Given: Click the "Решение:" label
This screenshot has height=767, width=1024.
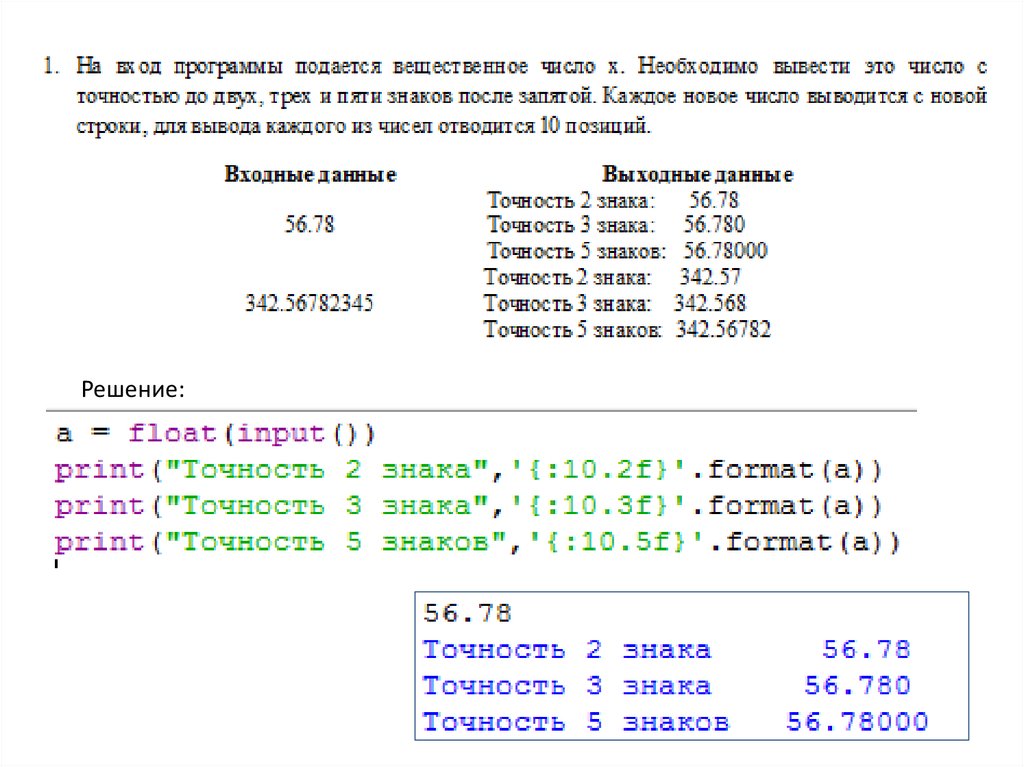Looking at the screenshot, I should (133, 387).
